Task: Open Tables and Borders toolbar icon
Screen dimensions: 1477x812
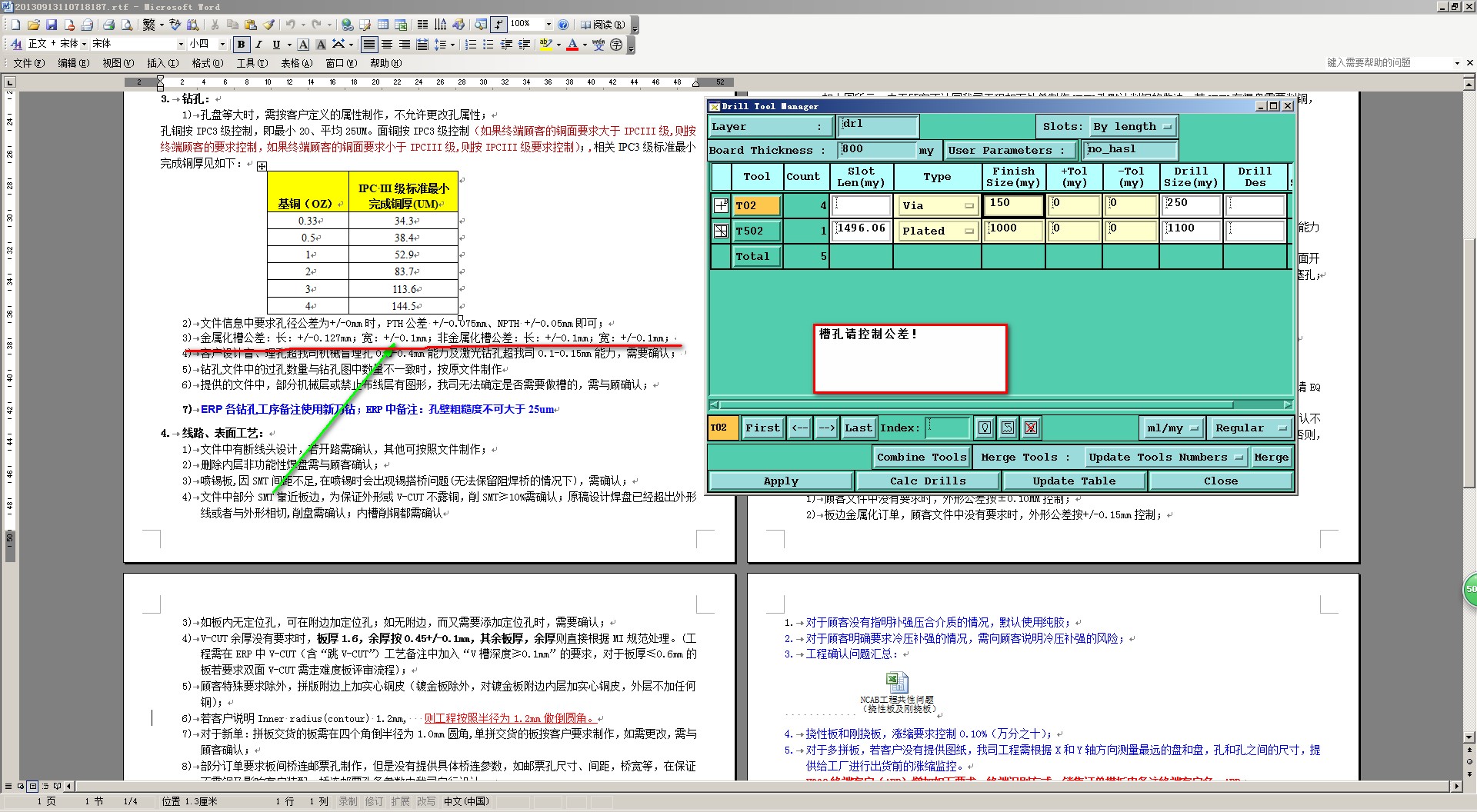Action: (365, 25)
